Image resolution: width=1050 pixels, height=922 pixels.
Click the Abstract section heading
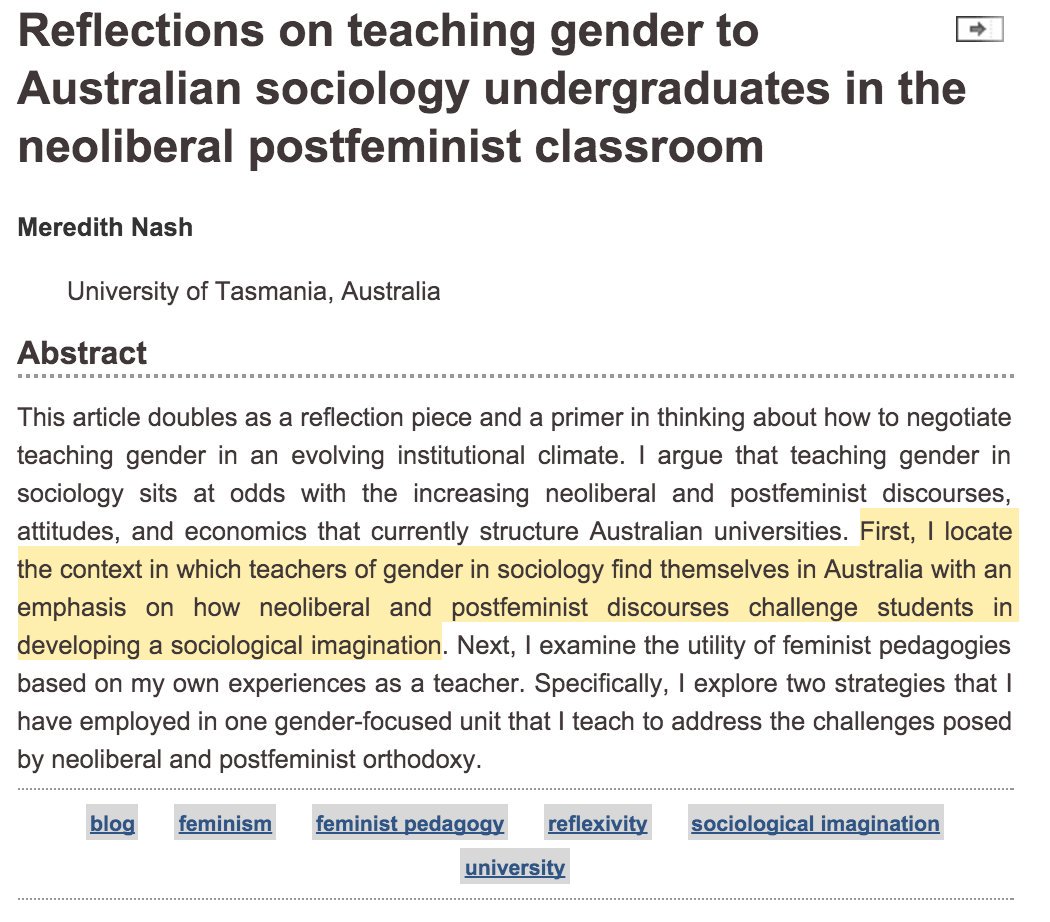[82, 353]
